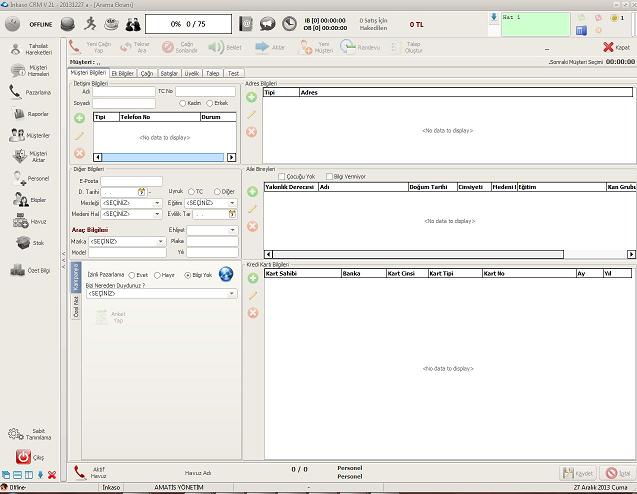Click the two-people meeting status icon
The image size is (637, 494).
point(132,24)
